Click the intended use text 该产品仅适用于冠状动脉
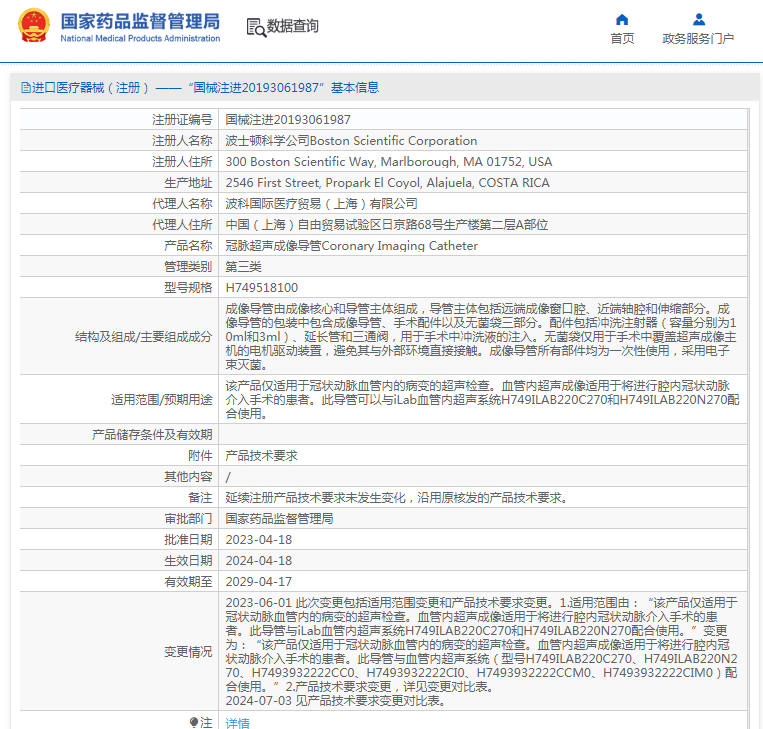 [482, 400]
